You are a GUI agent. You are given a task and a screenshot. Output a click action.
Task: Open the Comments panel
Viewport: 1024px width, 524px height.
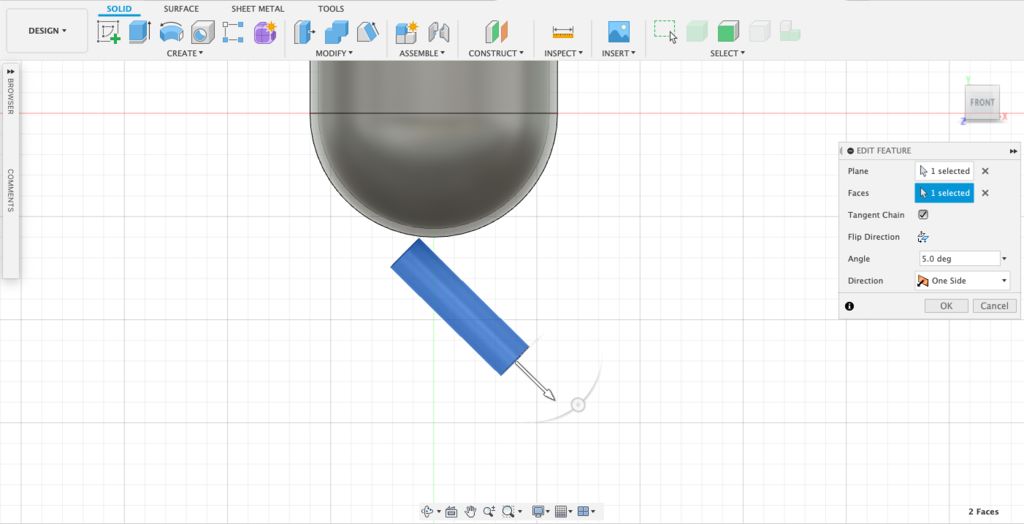10,190
